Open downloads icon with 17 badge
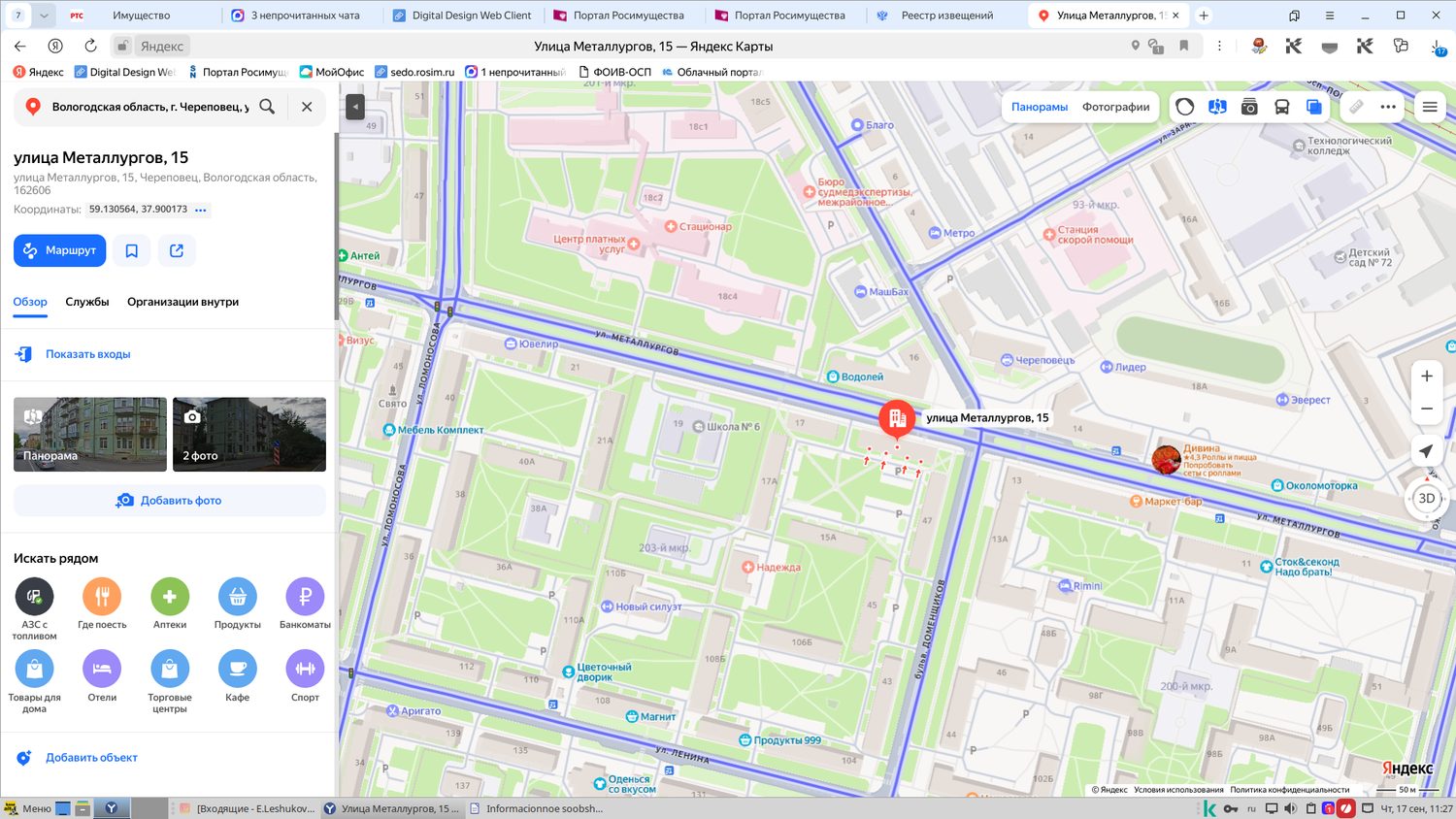 1438,46
